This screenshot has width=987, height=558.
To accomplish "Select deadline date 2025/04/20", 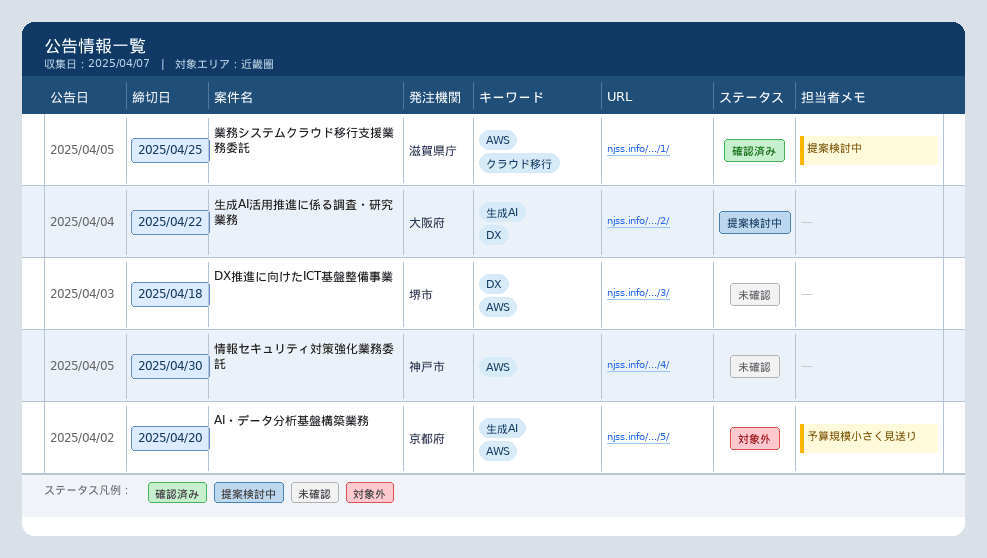I will (x=170, y=438).
